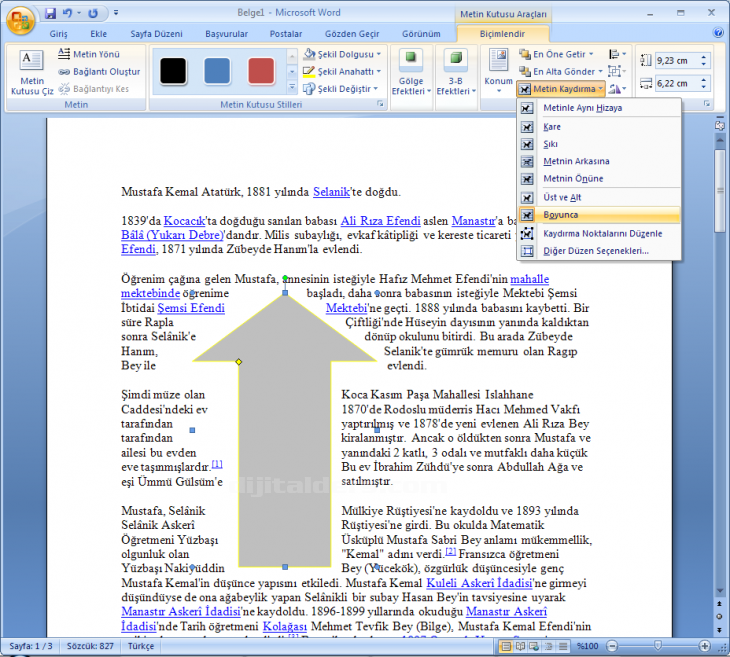Click the yellow adjustment handle on arrow
This screenshot has width=730, height=657.
(x=238, y=362)
